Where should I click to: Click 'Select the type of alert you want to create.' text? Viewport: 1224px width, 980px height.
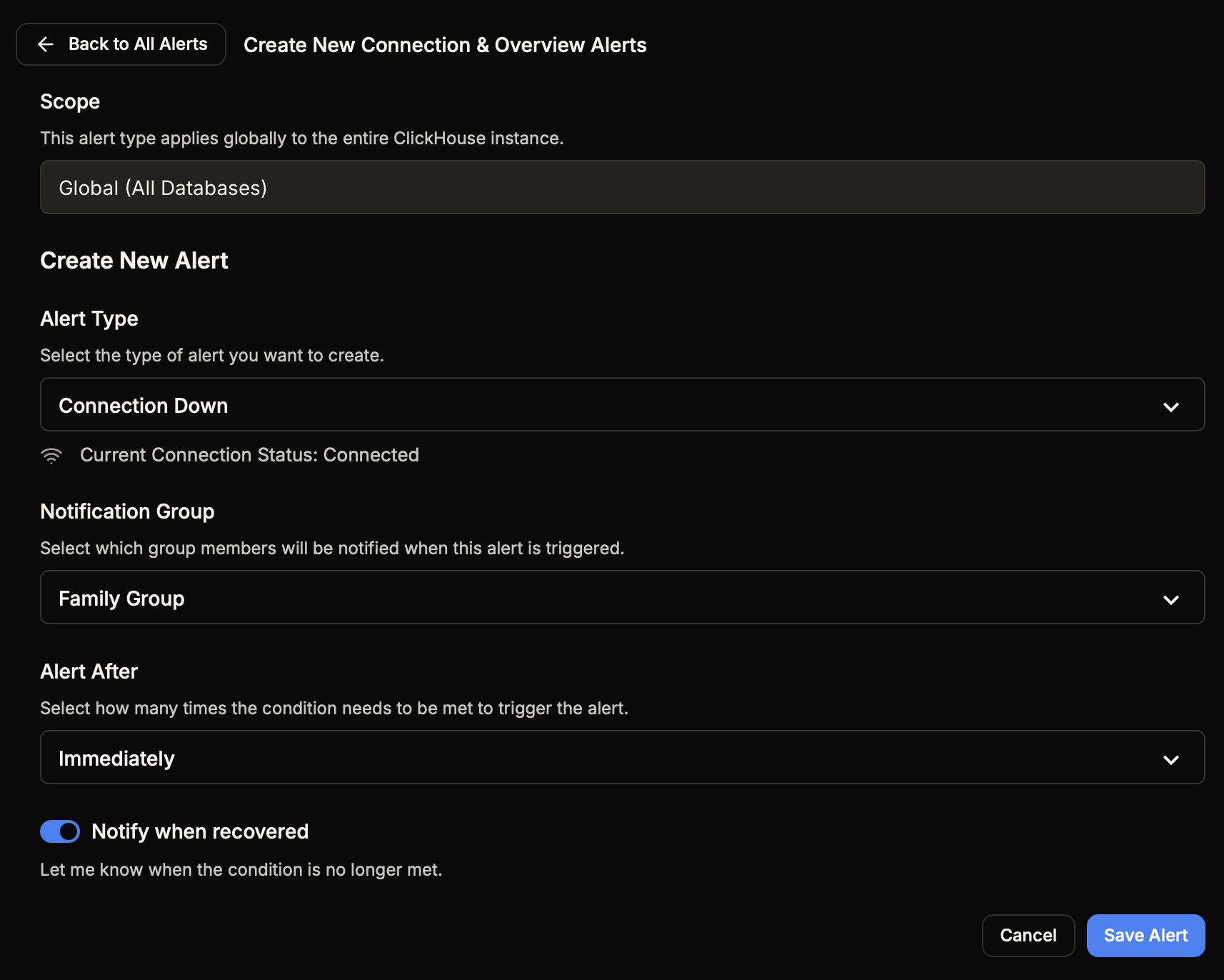click(x=212, y=356)
